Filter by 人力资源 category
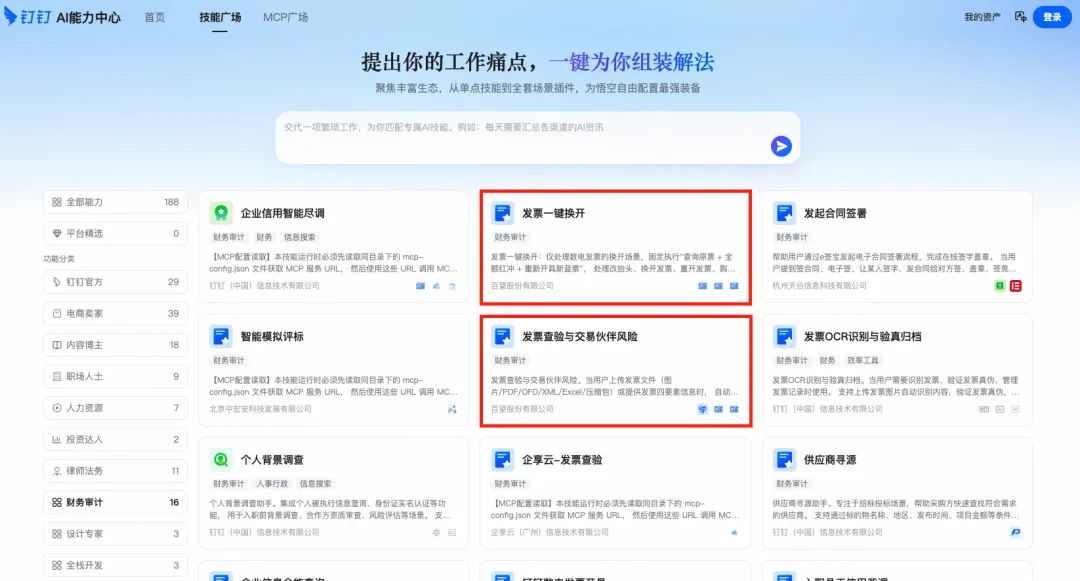 click(115, 408)
